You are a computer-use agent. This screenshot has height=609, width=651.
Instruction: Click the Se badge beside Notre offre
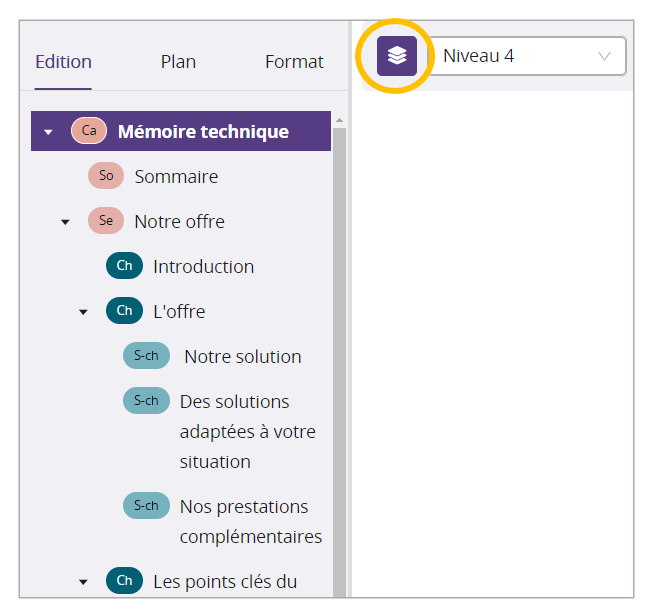106,221
